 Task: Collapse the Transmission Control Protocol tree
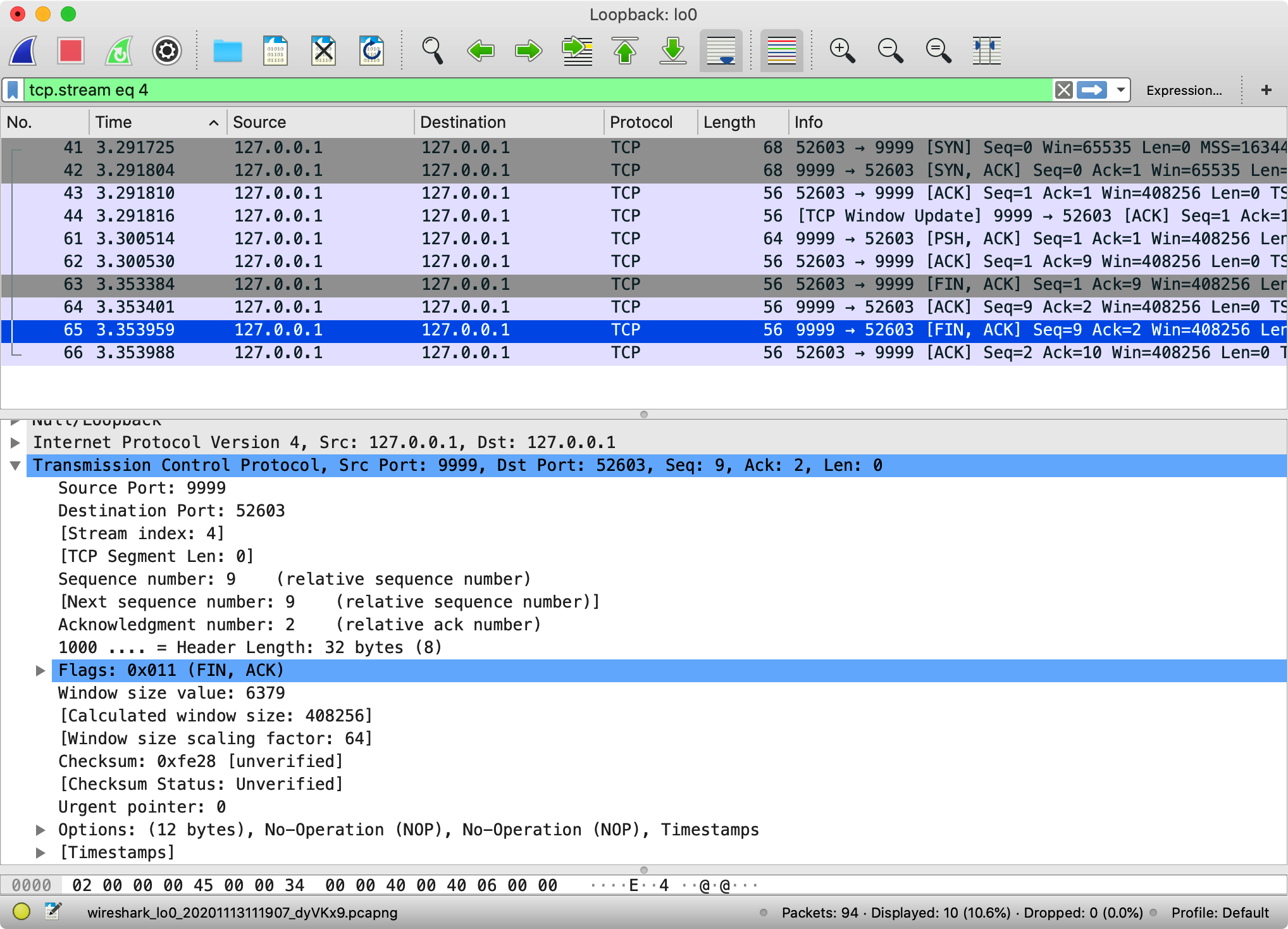[x=15, y=466]
